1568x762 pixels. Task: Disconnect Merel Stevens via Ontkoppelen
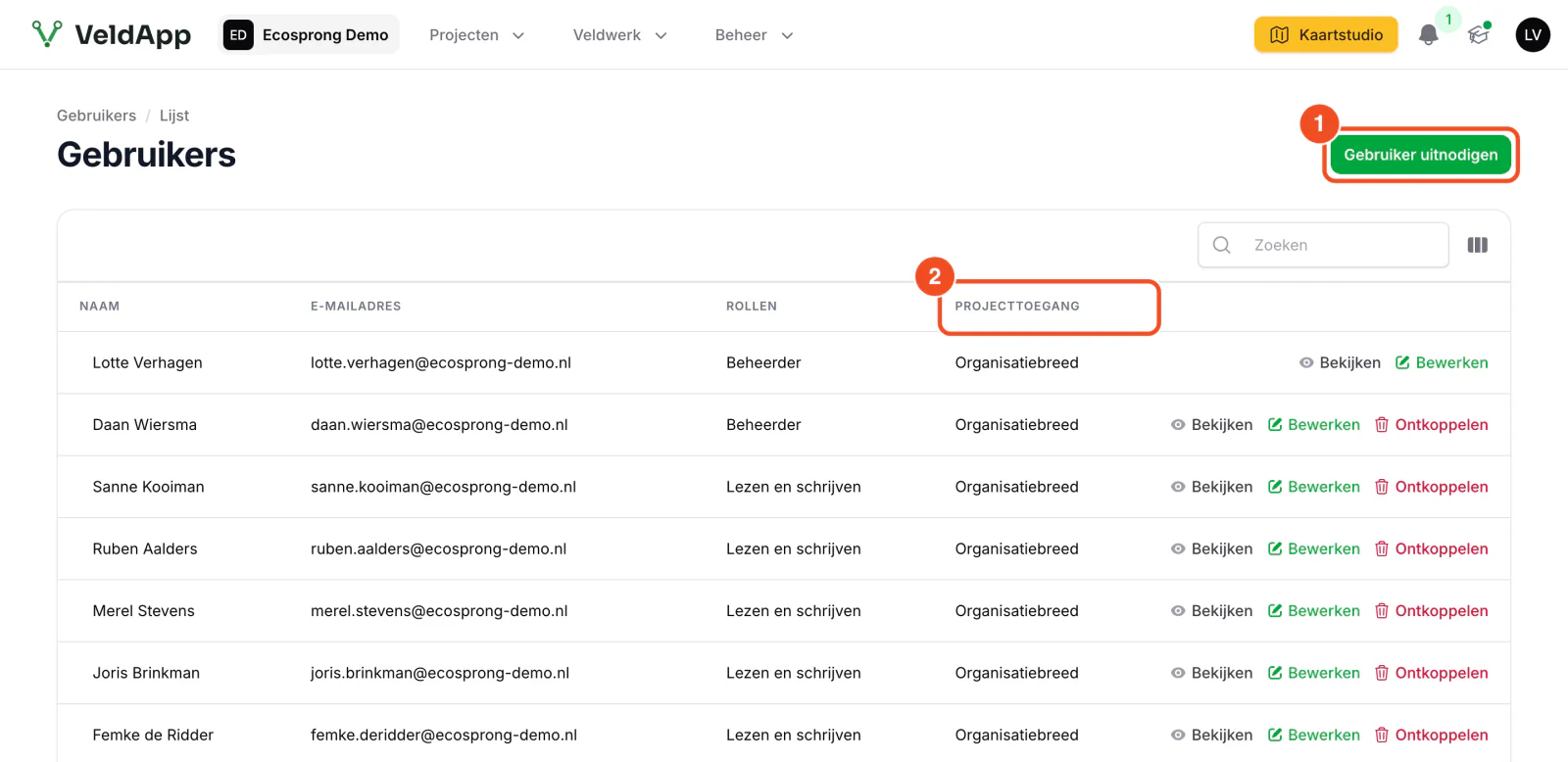[x=1431, y=611]
